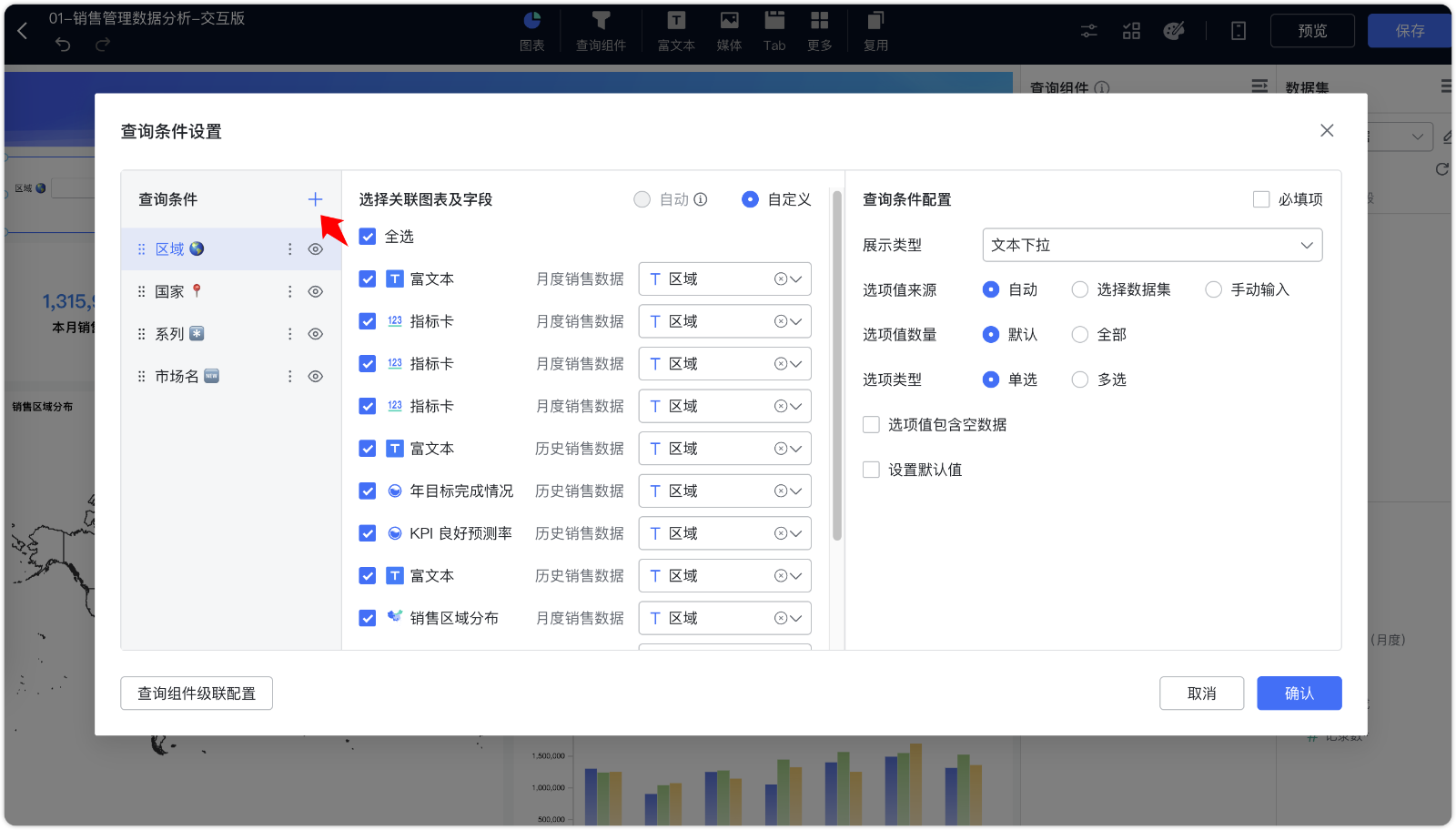Viewport: 1456px width, 830px height.
Task: Expand field dropdown for first 富文本 row
Action: [x=796, y=279]
